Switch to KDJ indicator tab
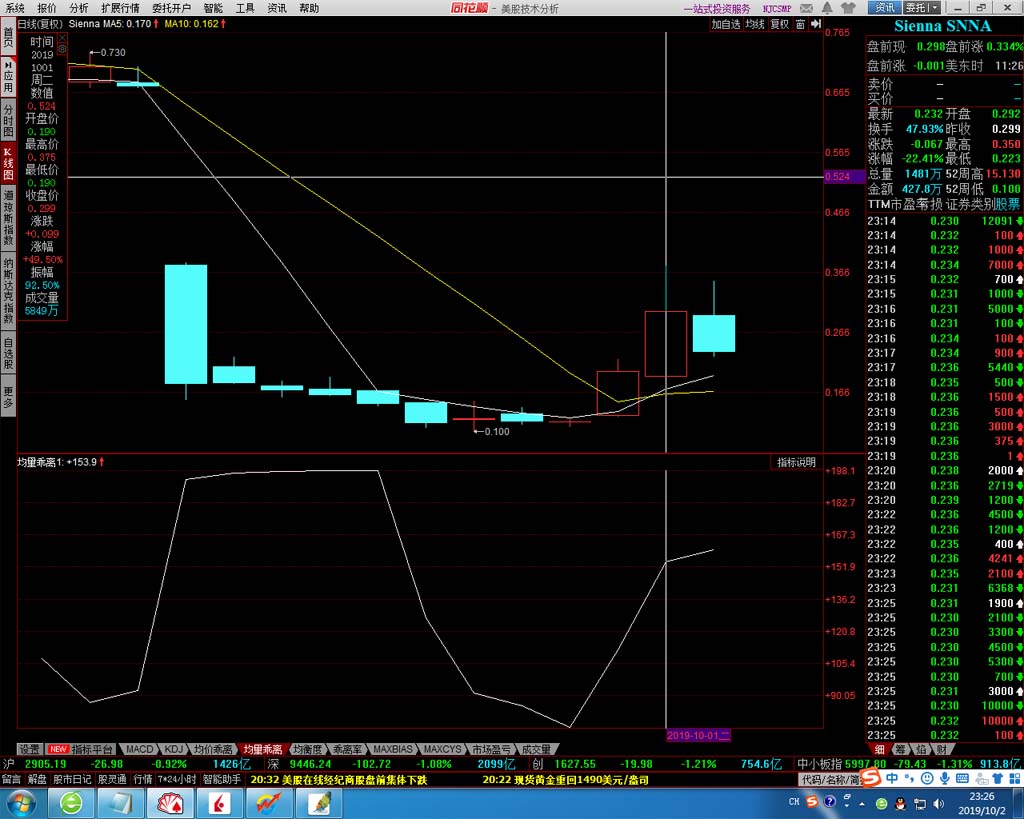The height and width of the screenshot is (819, 1024). click(173, 749)
